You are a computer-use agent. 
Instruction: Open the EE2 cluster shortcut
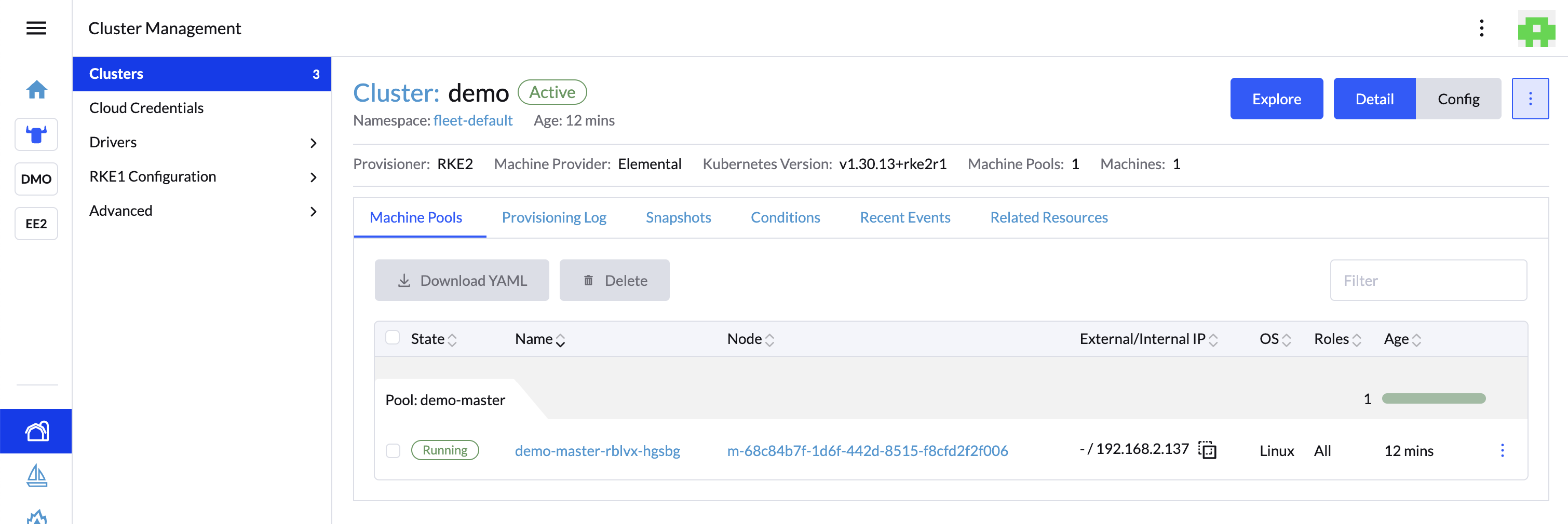point(36,224)
